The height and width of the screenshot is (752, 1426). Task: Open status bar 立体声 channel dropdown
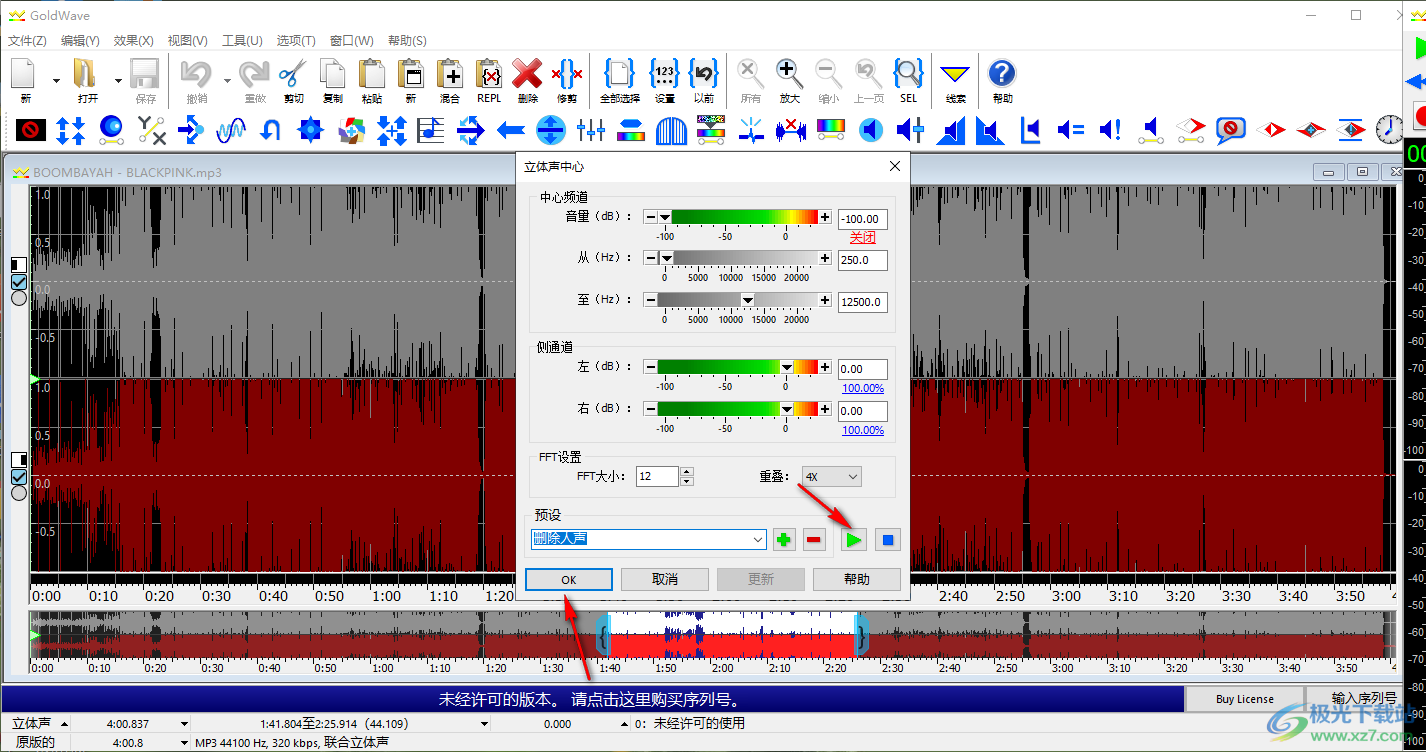pos(65,723)
